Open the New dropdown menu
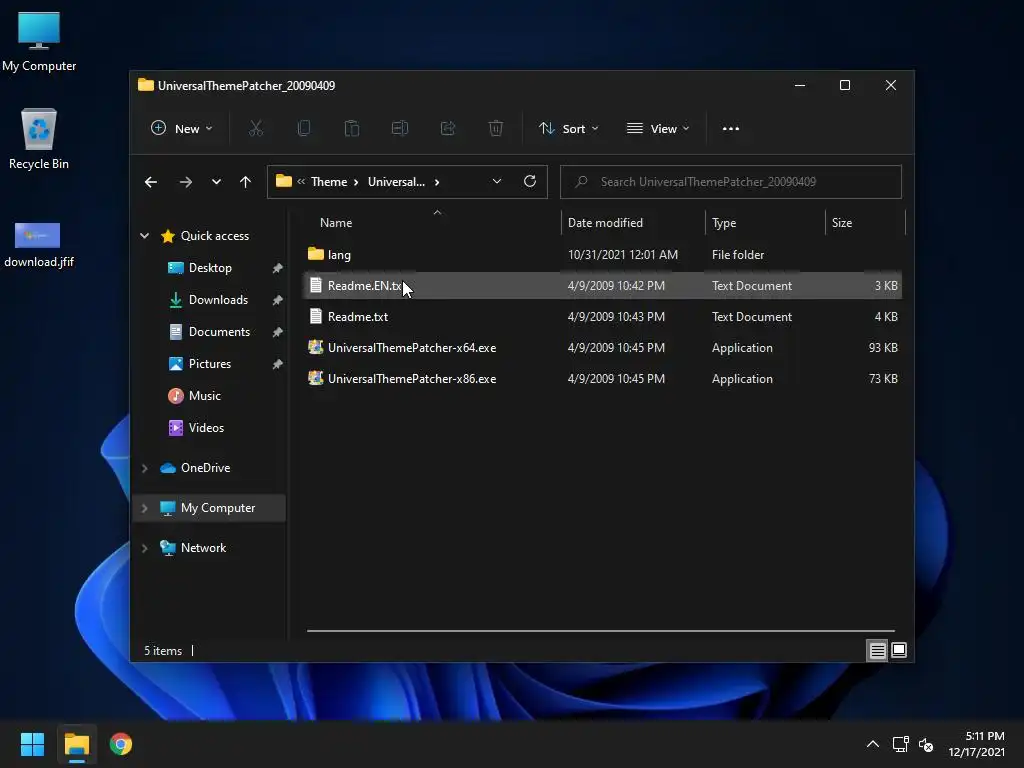1024x768 pixels. (182, 129)
